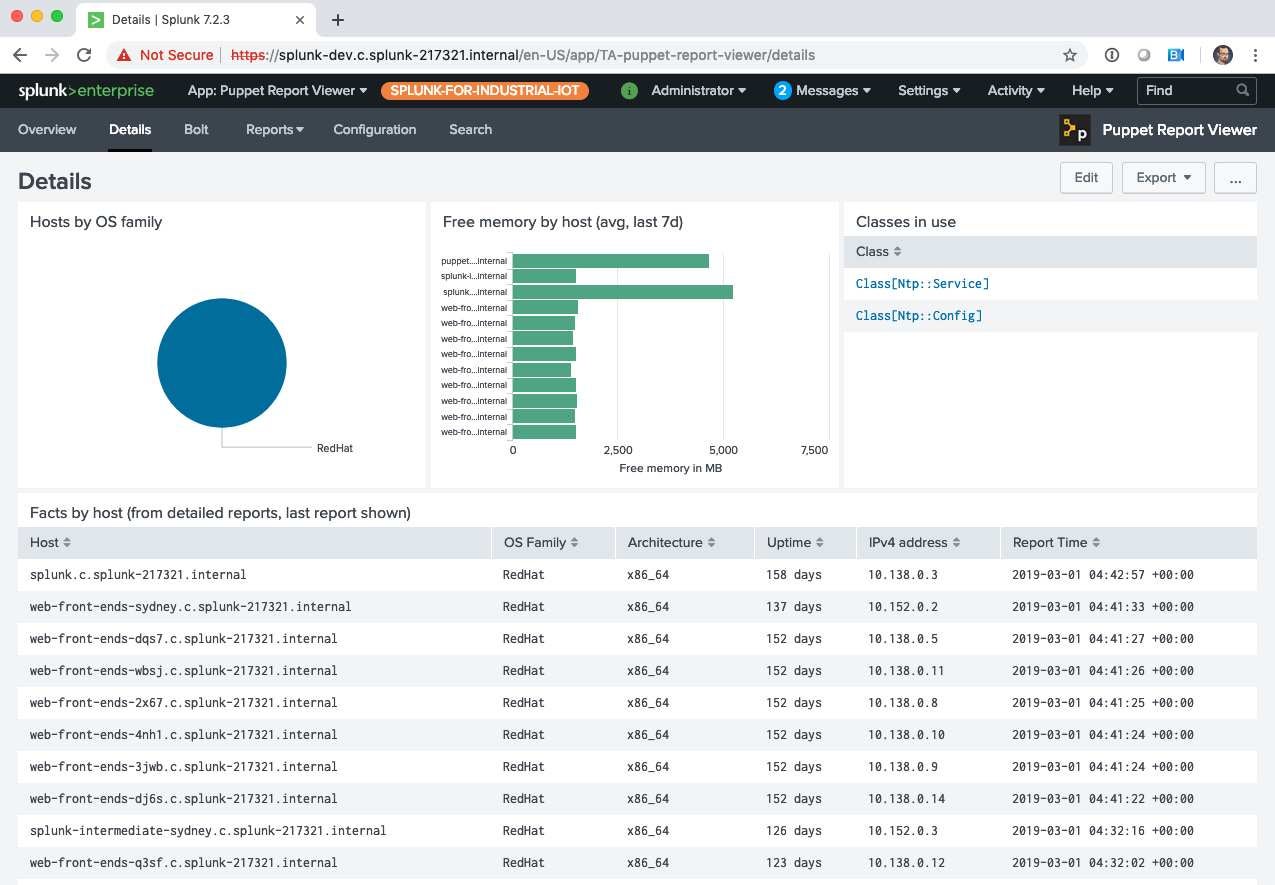Click the browser forward arrow
Viewport: 1275px width, 885px height.
click(52, 55)
